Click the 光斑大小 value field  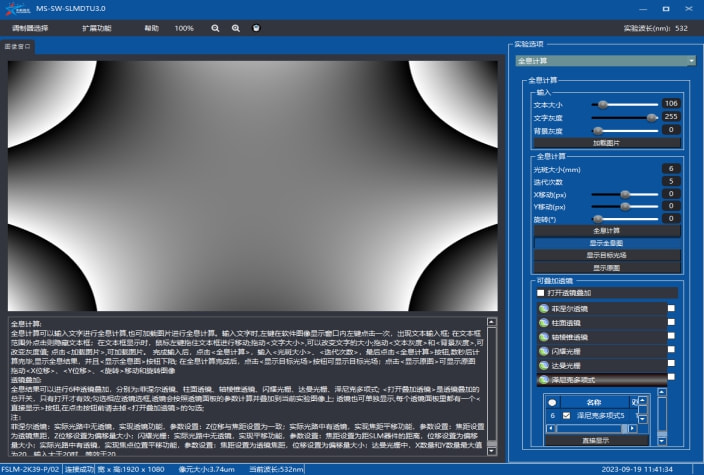pos(670,169)
